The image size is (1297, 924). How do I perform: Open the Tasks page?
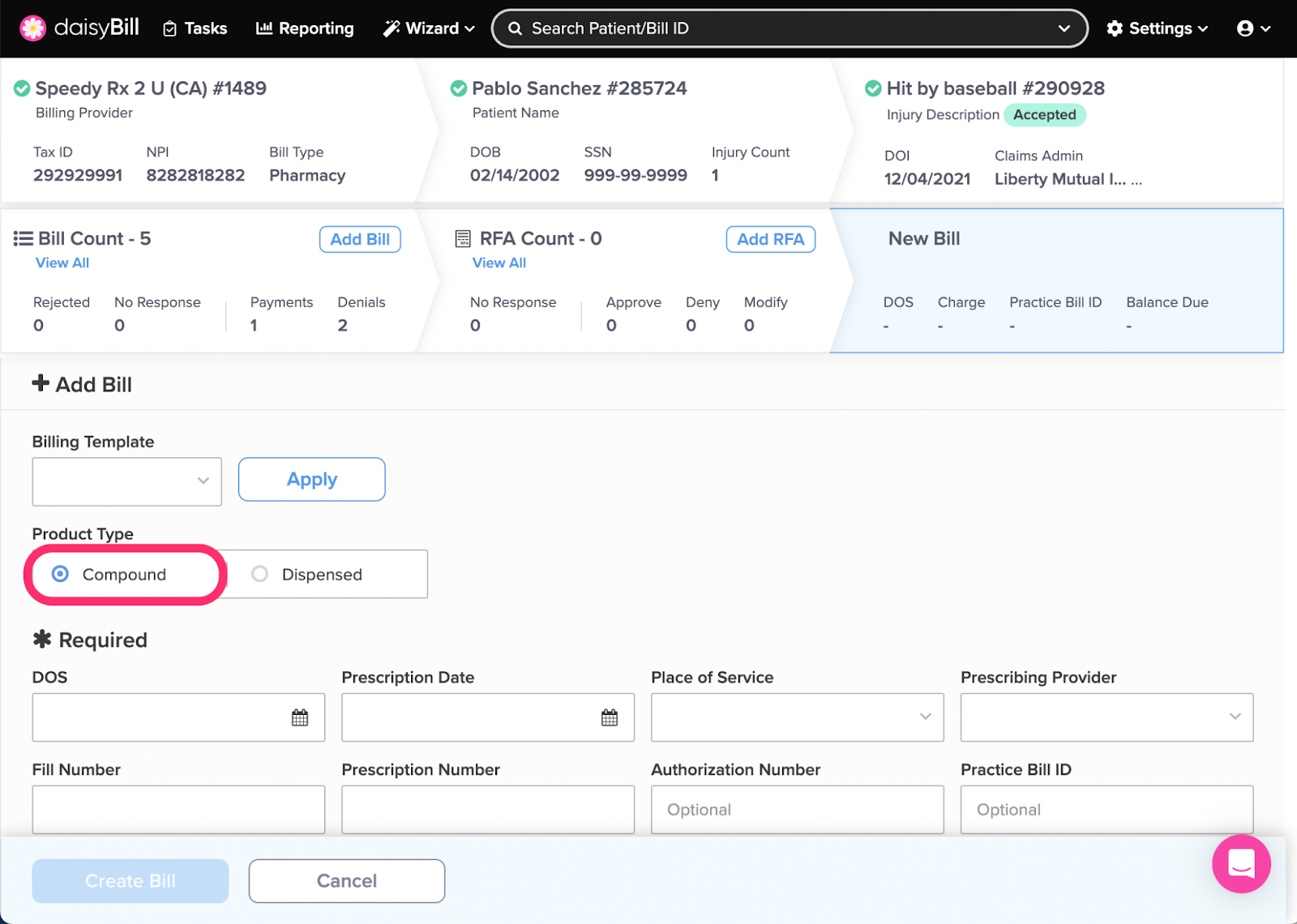pos(195,28)
